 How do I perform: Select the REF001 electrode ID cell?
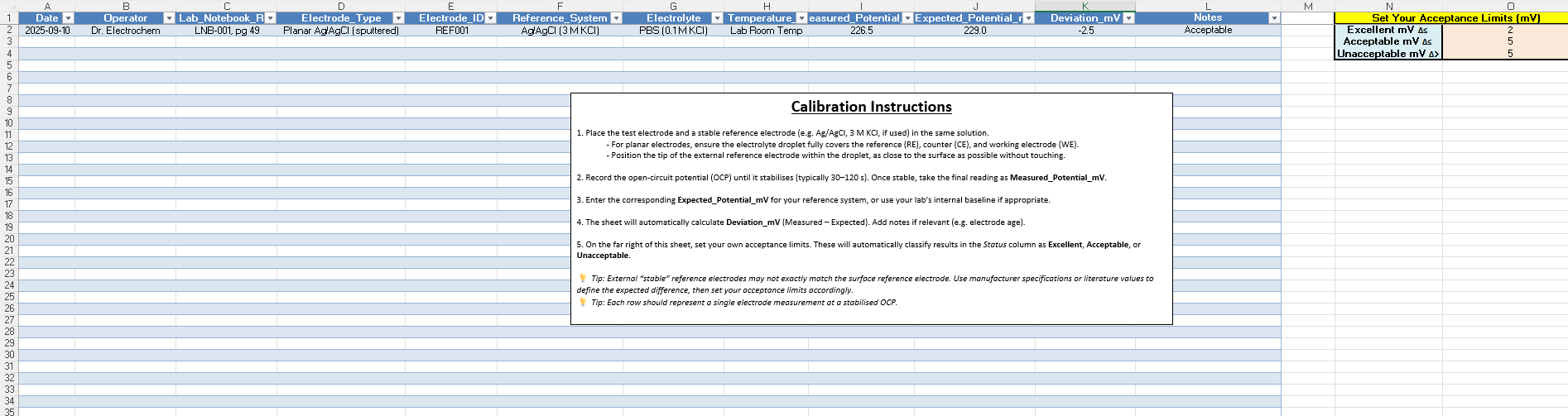pyautogui.click(x=451, y=30)
